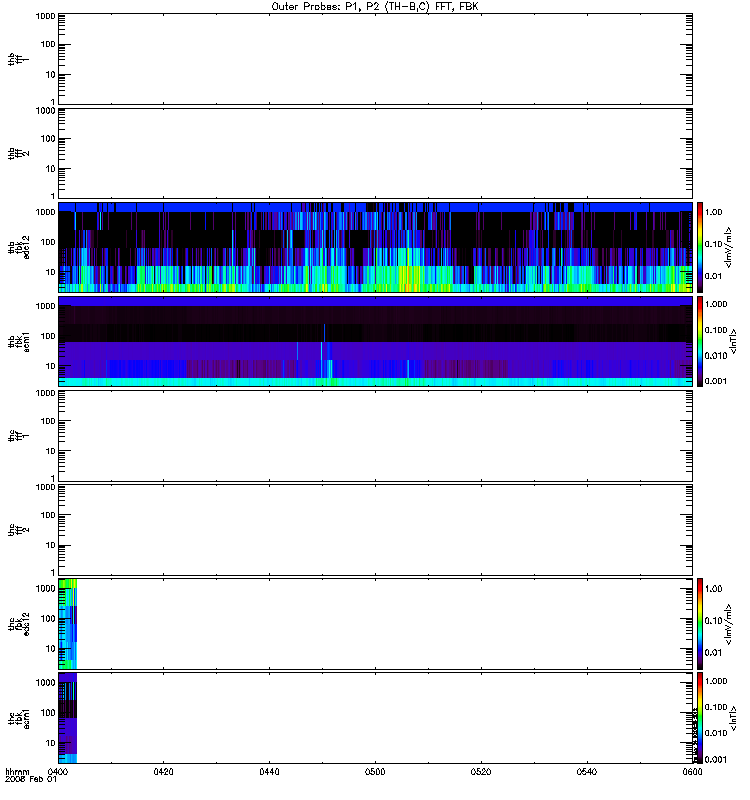Click the '0540' time axis label

587,771
